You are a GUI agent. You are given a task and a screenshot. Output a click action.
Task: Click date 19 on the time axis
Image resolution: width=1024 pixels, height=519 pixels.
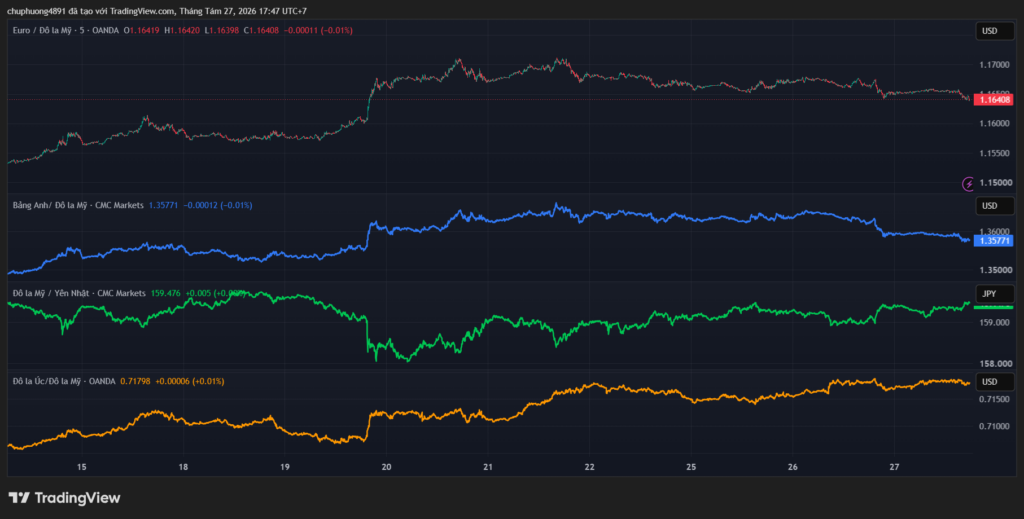(285, 467)
